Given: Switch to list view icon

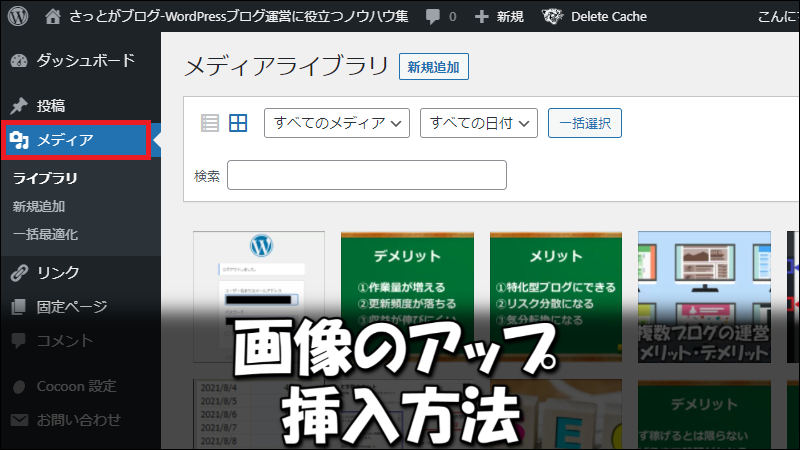Looking at the screenshot, I should point(210,123).
